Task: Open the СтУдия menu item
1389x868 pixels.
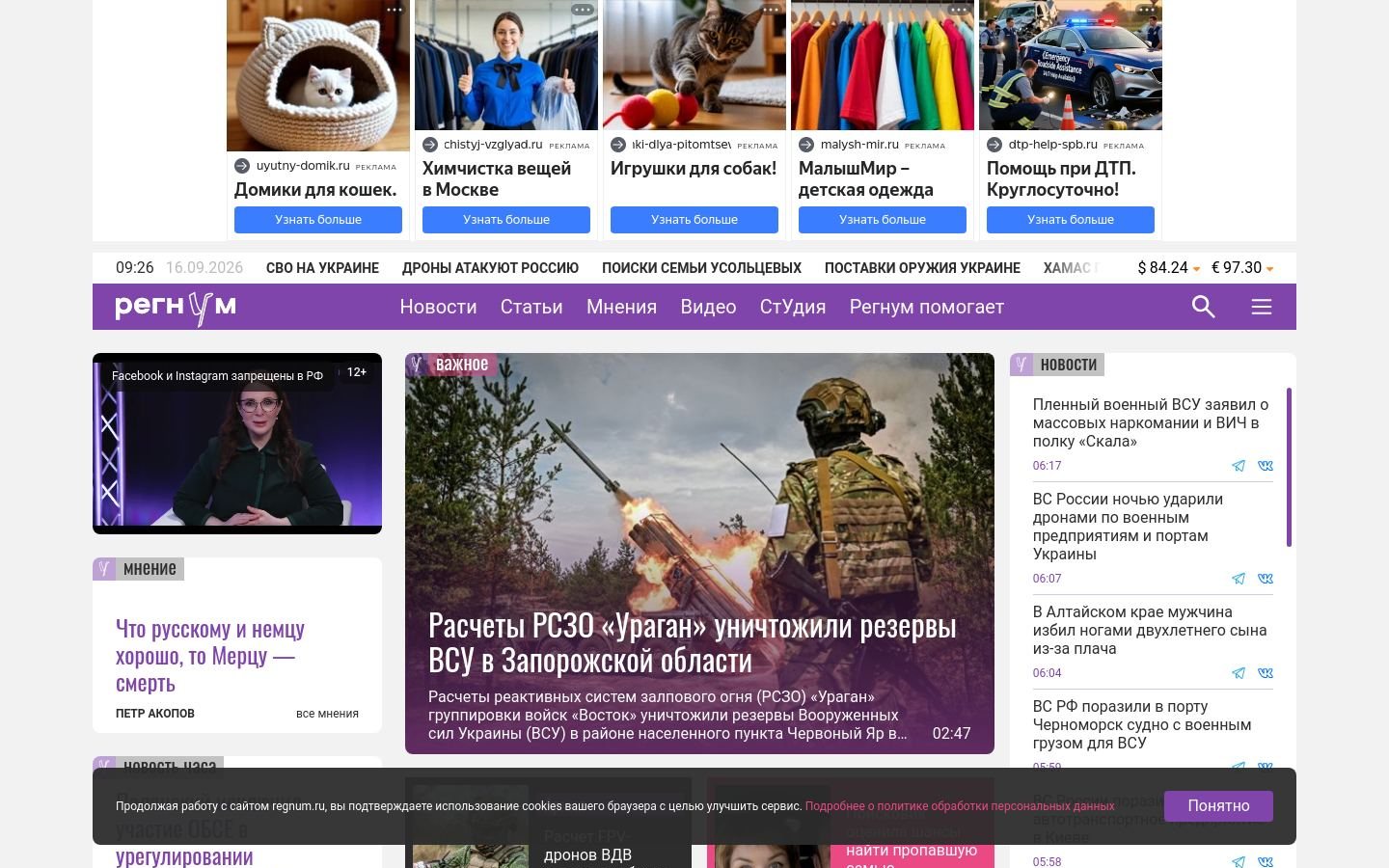Action: click(793, 307)
